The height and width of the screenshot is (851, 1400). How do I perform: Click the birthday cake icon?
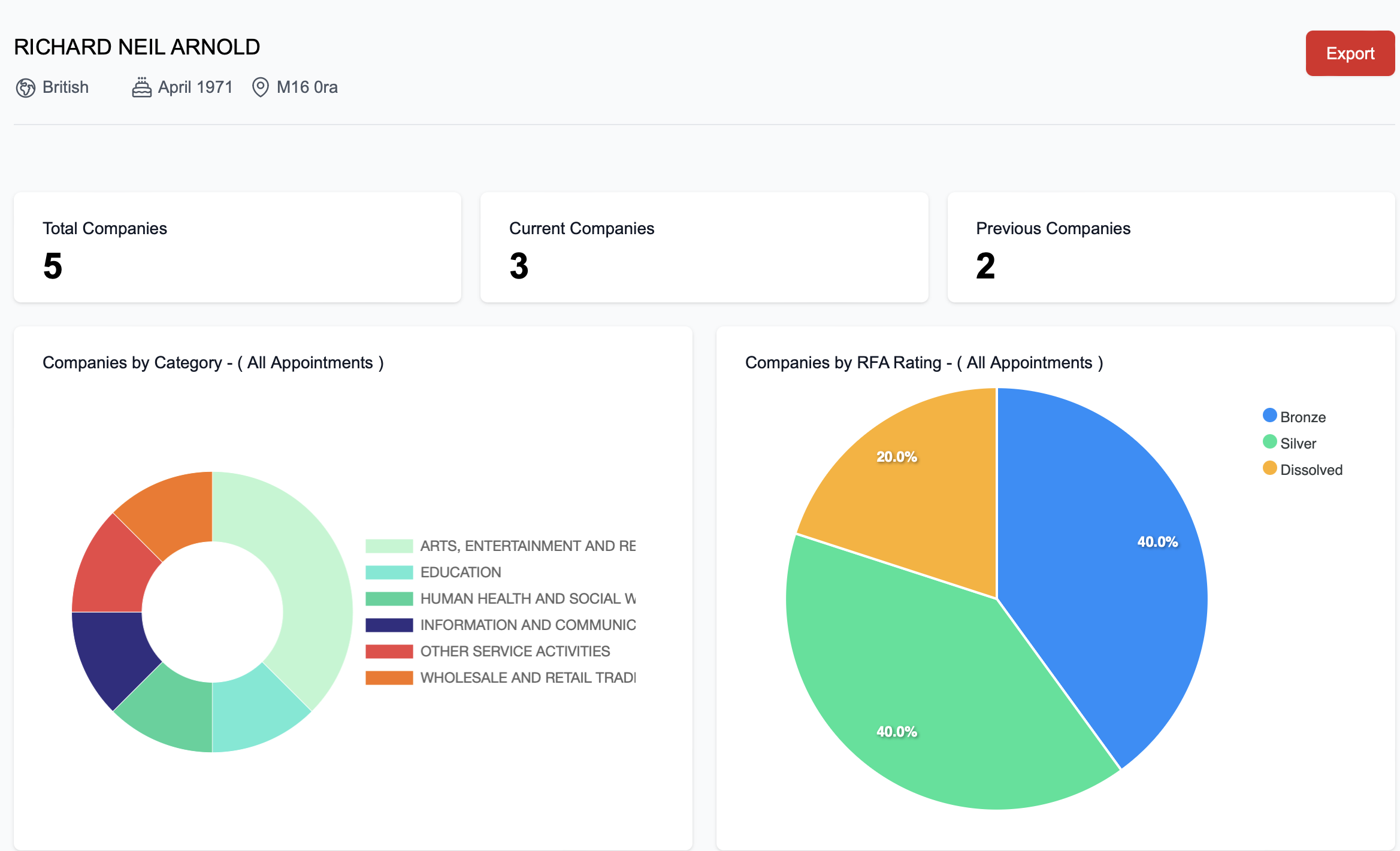pyautogui.click(x=141, y=87)
